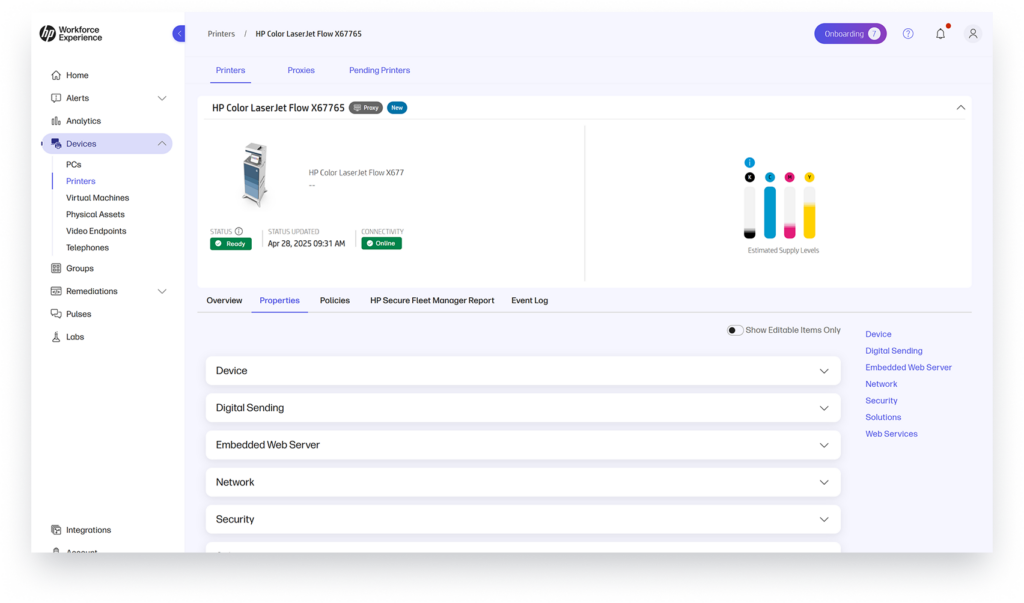The height and width of the screenshot is (603, 1024).
Task: Collapse the Devices menu chevron
Action: point(162,144)
